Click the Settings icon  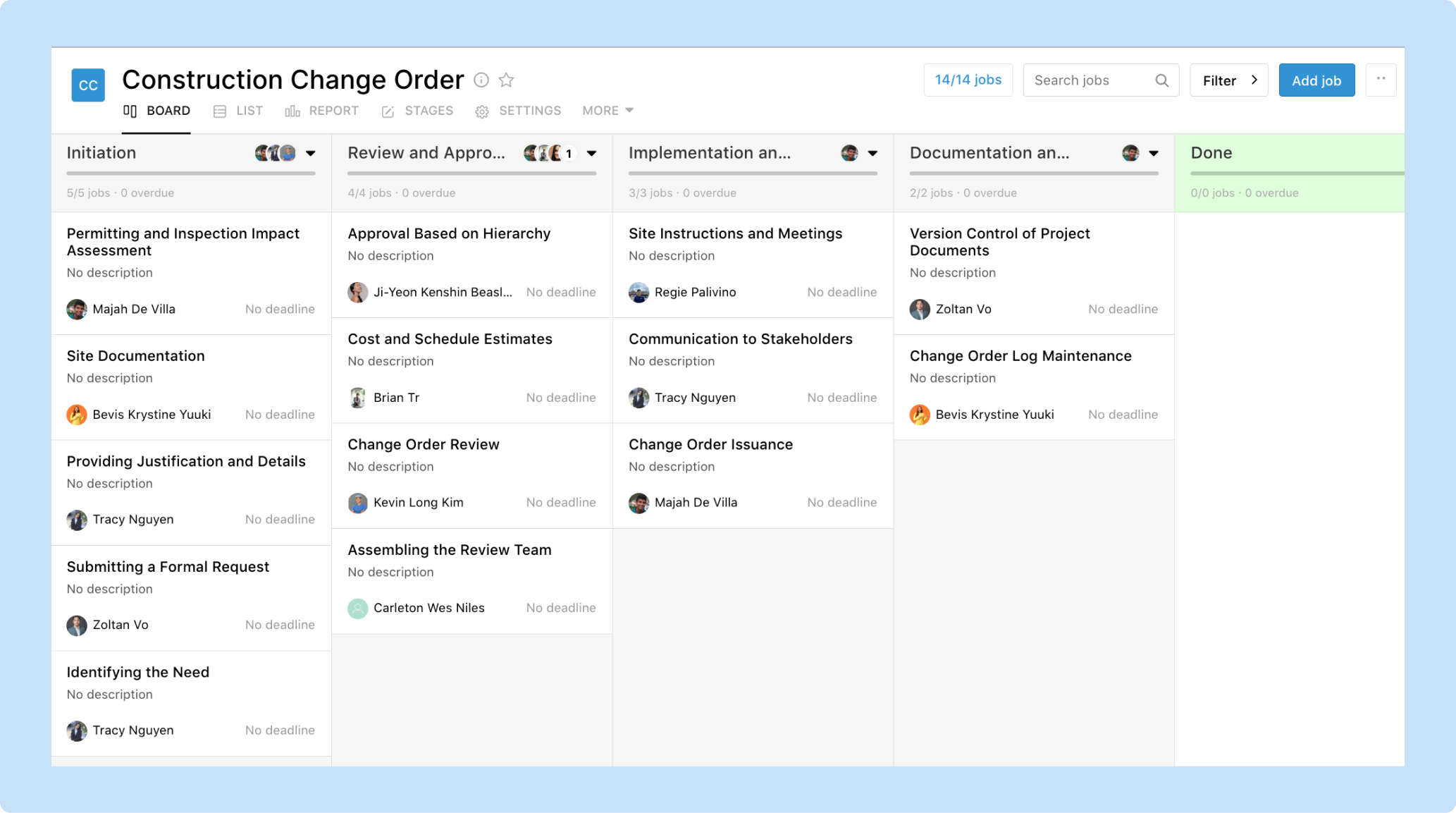pyautogui.click(x=482, y=110)
